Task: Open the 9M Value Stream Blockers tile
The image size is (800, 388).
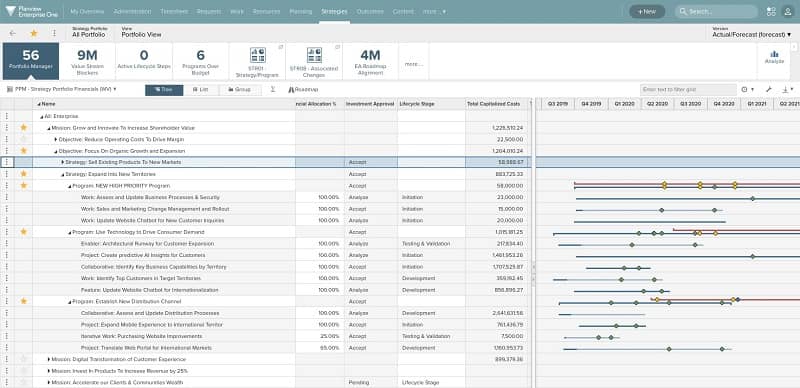Action: pos(87,62)
